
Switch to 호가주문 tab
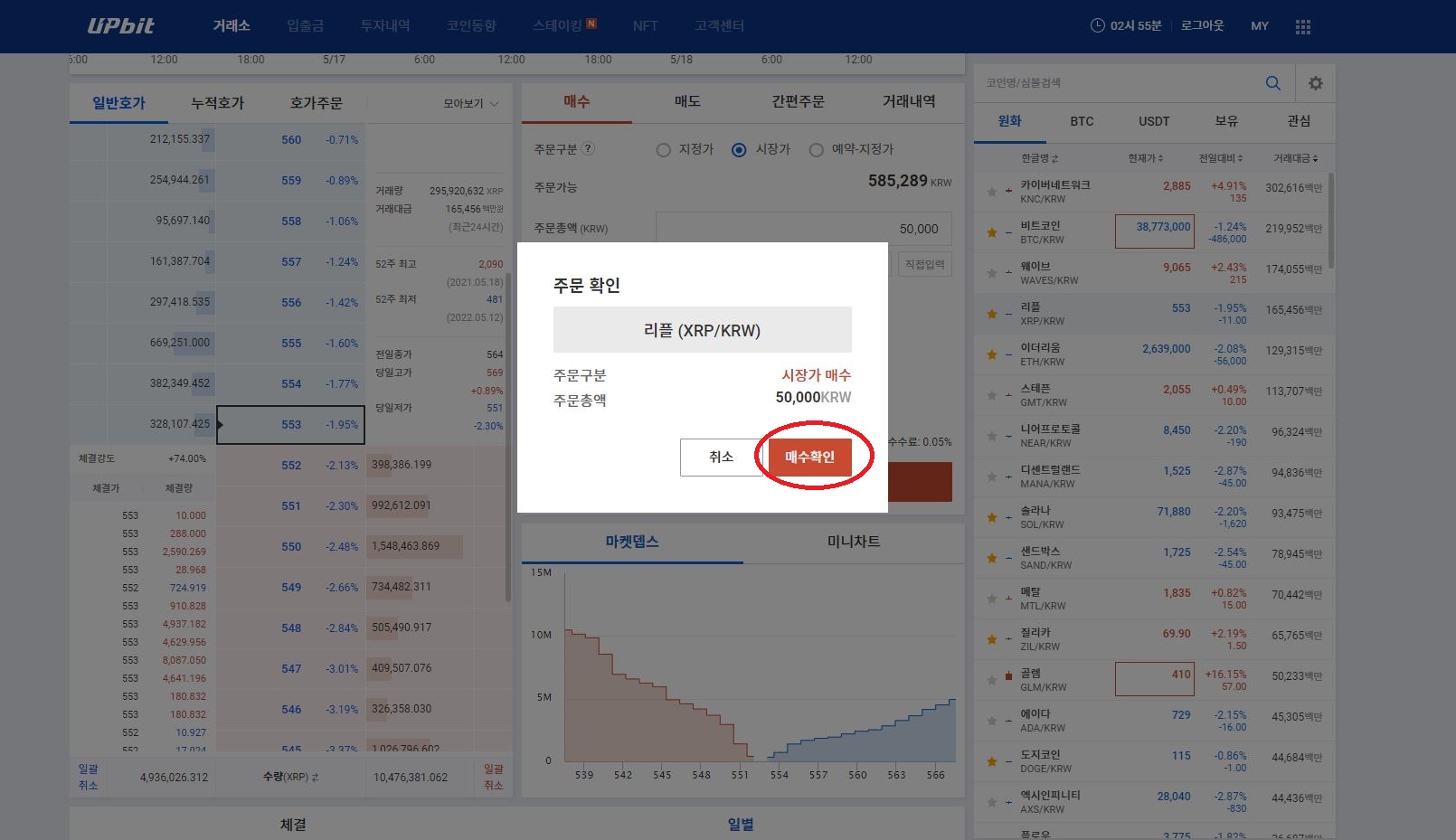point(316,103)
